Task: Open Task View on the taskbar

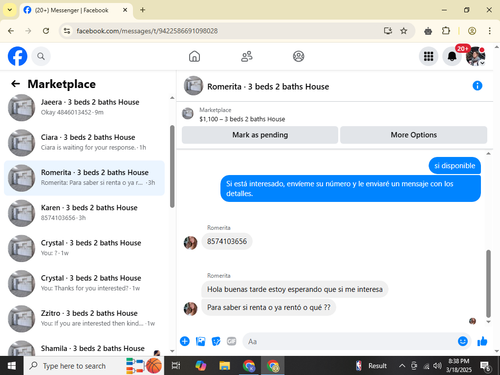Action: (x=176, y=366)
